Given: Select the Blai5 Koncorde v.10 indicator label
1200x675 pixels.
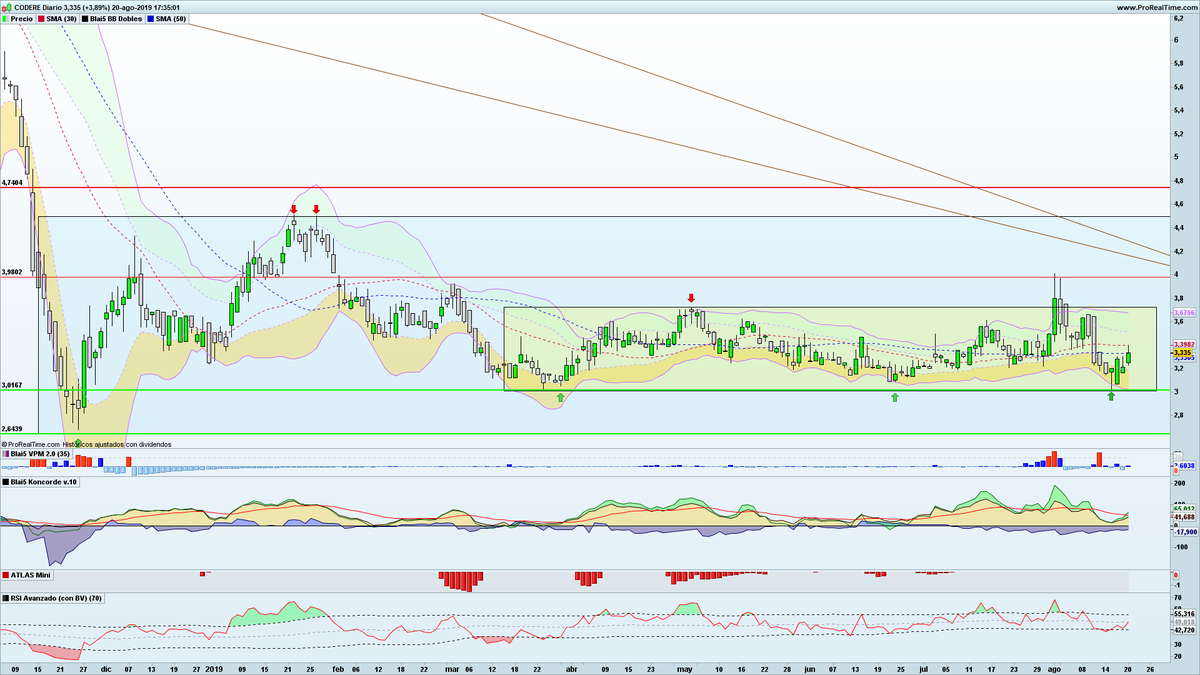Looking at the screenshot, I should pos(42,482).
